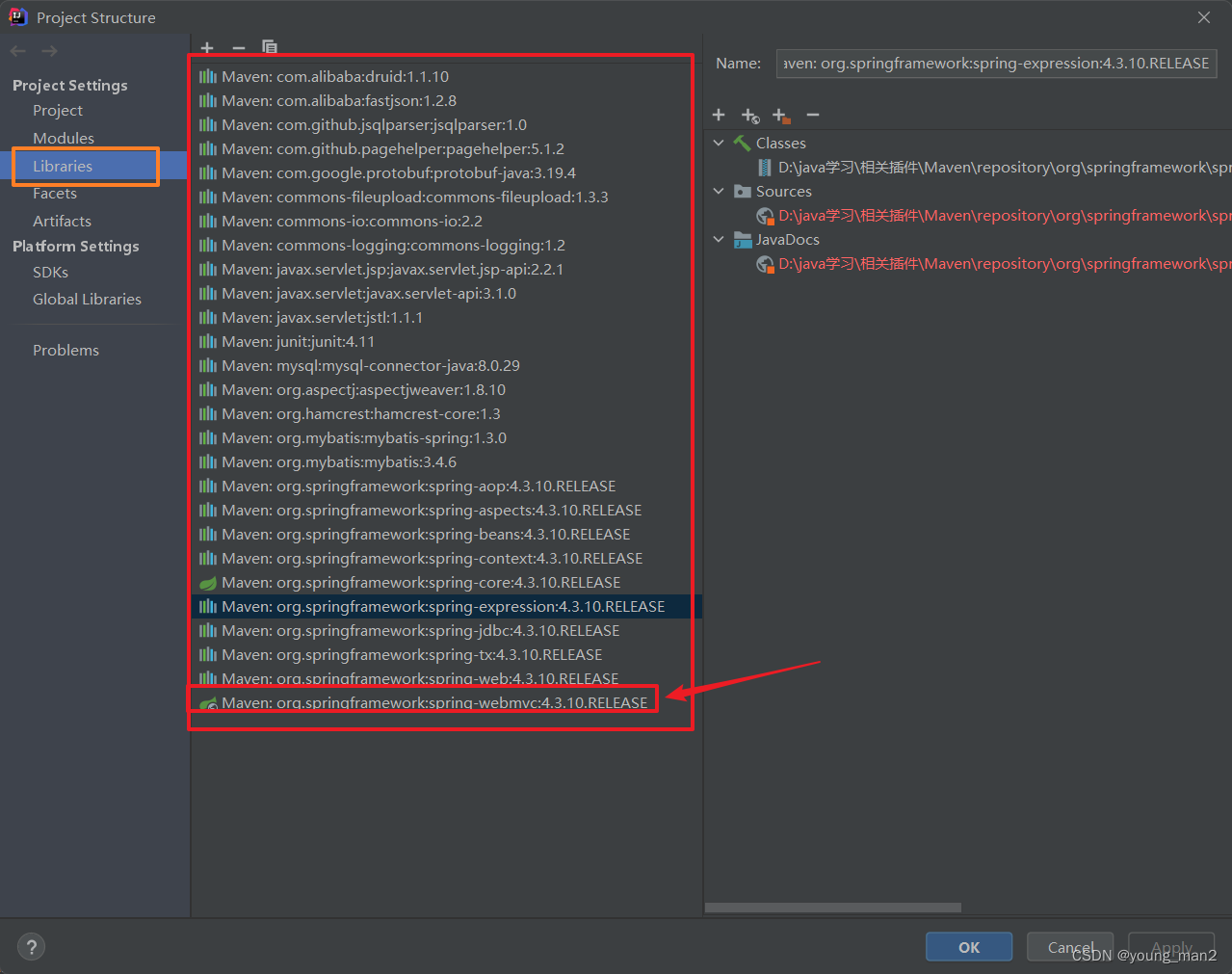Click the copy library icon
The height and width of the screenshot is (974, 1232).
point(270,47)
